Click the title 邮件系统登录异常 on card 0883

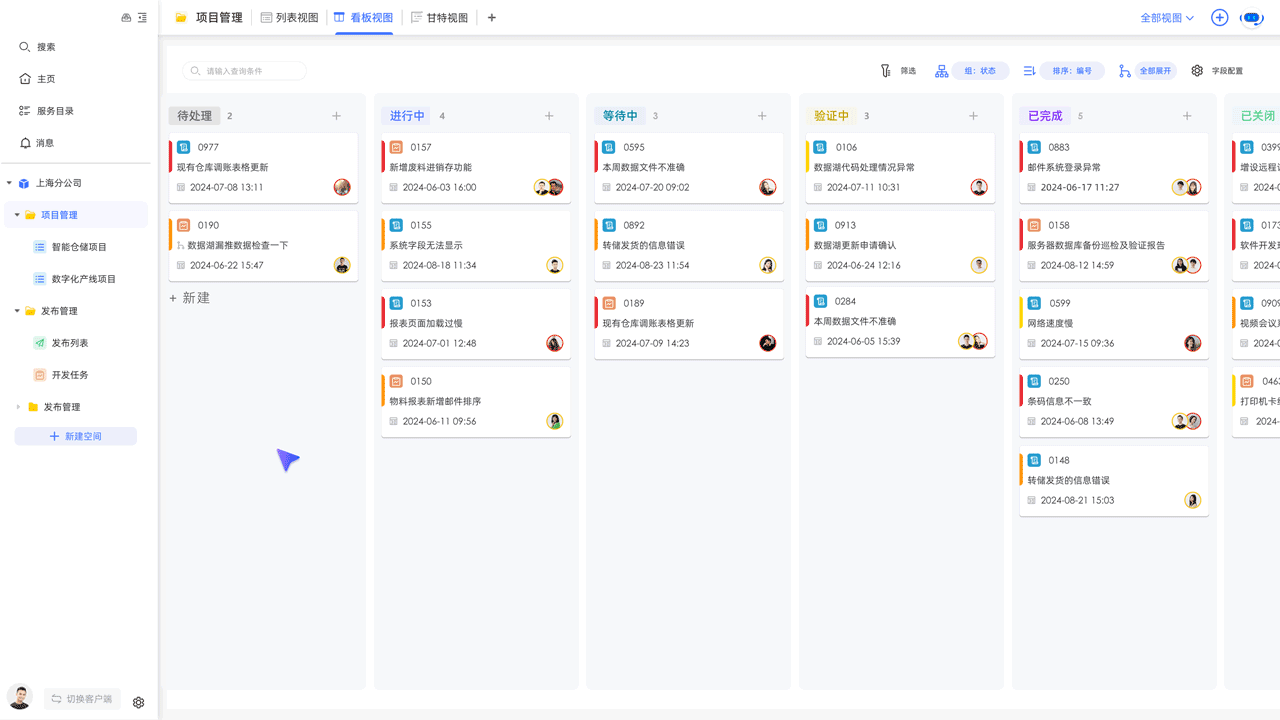coord(1065,167)
